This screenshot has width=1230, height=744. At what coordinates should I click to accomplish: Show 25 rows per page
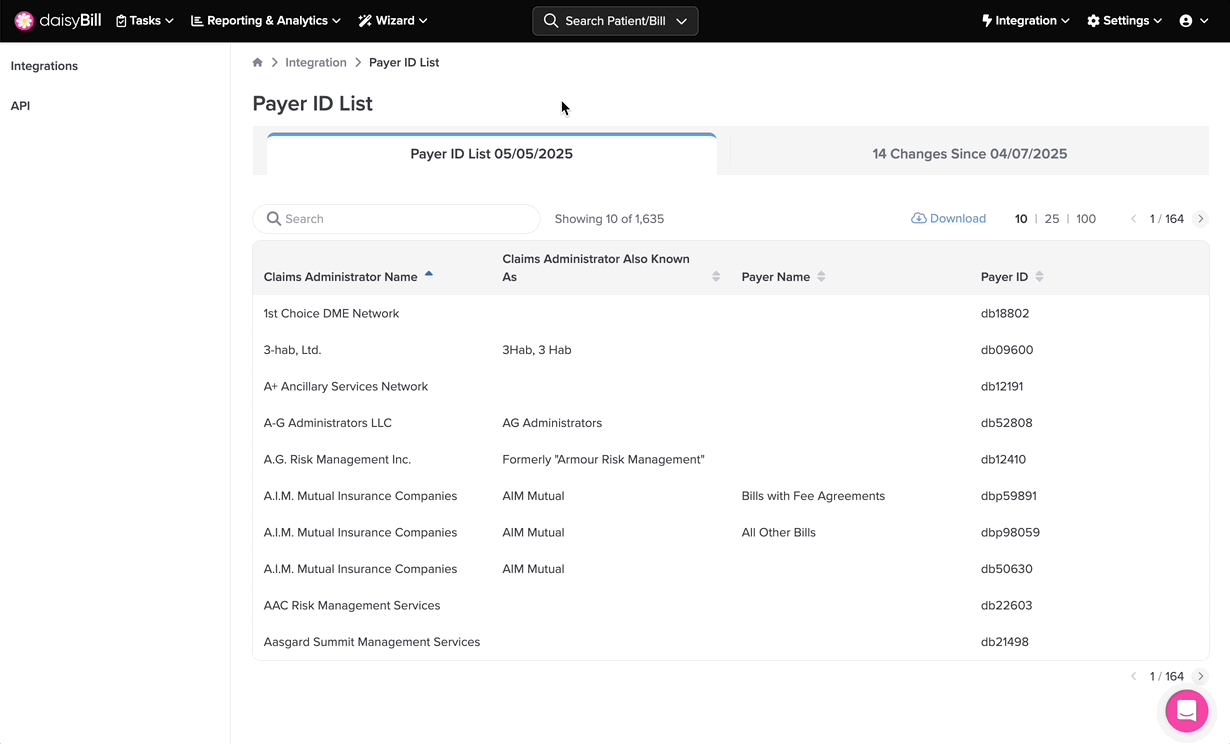coord(1052,219)
